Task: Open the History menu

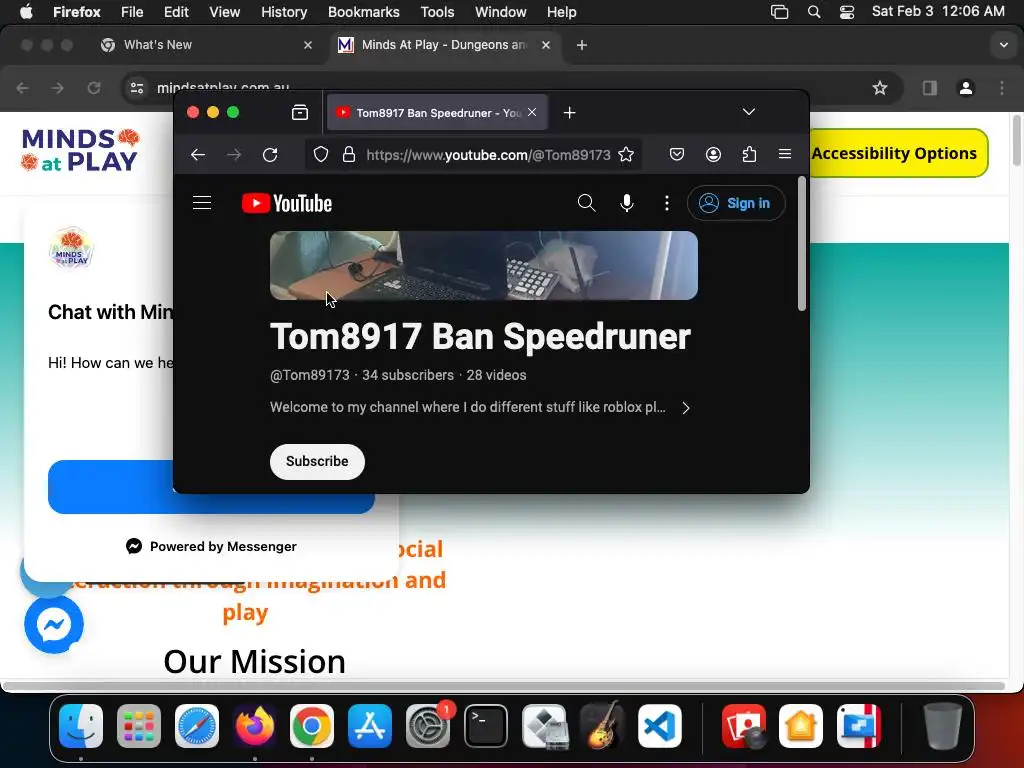Action: click(x=284, y=12)
